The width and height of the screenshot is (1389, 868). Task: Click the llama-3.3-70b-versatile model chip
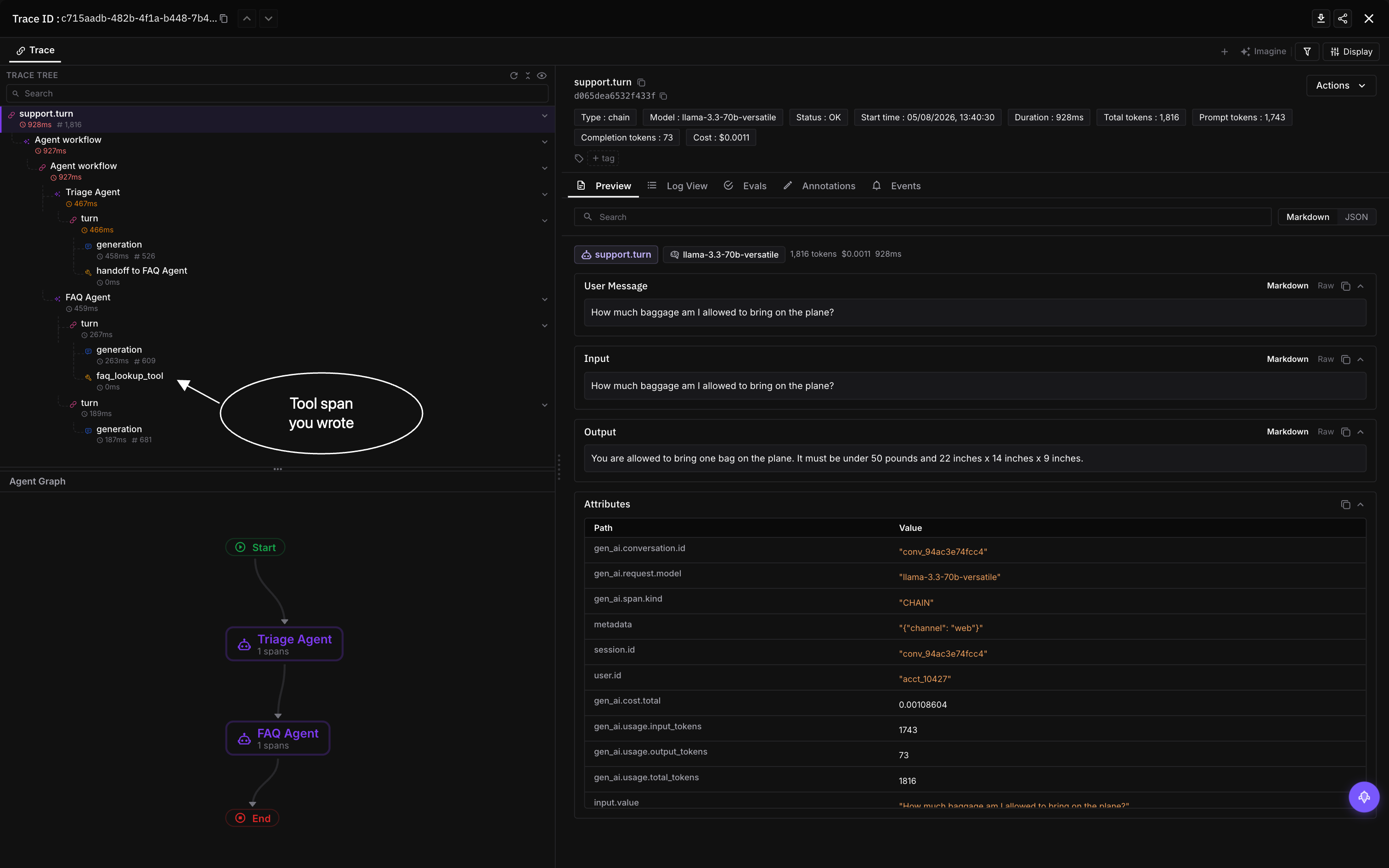(x=724, y=254)
